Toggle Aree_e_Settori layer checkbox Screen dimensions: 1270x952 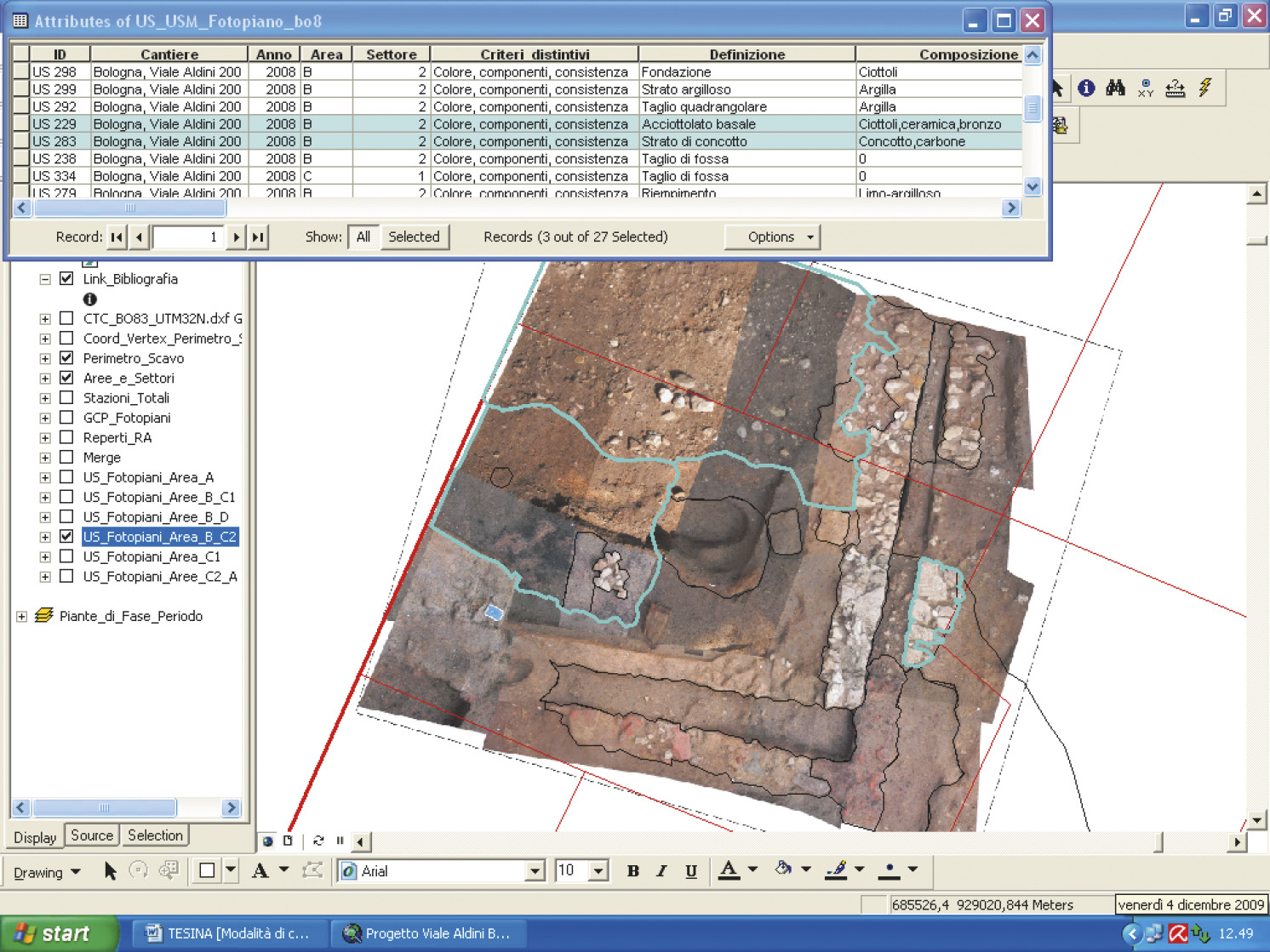(x=66, y=378)
